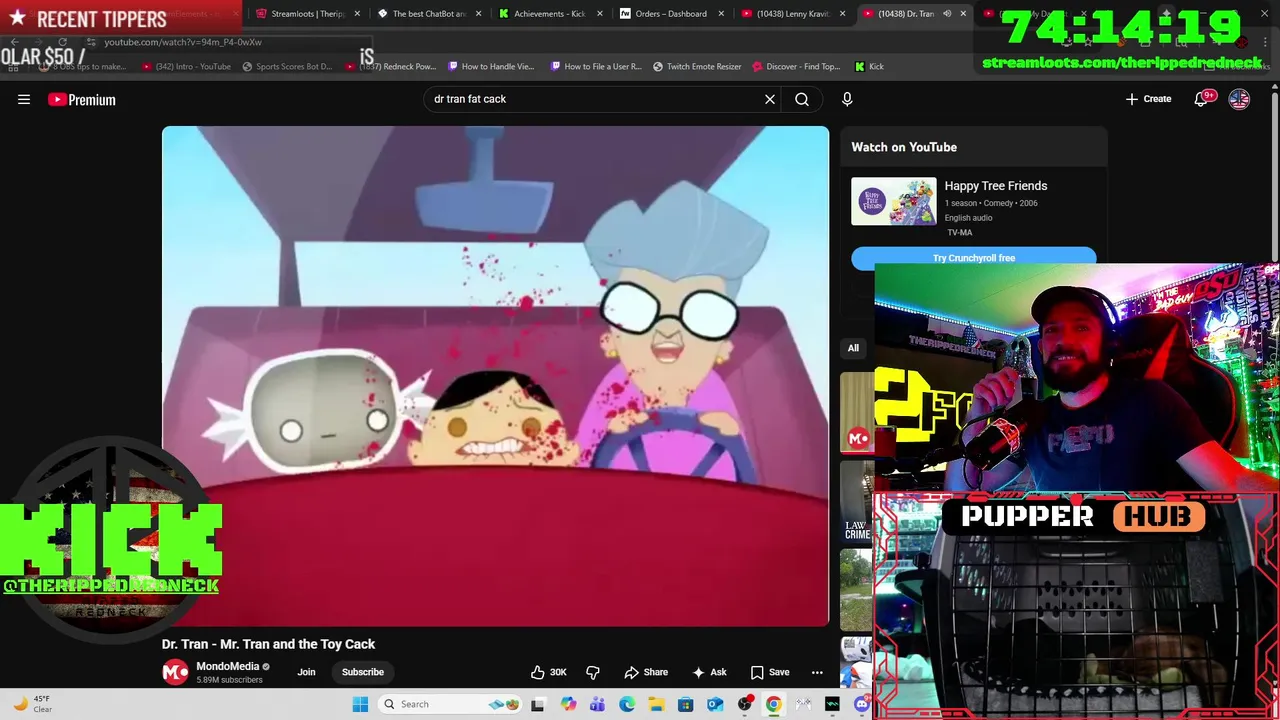Click the Join membership button
This screenshot has height=720, width=1280.
pyautogui.click(x=306, y=672)
